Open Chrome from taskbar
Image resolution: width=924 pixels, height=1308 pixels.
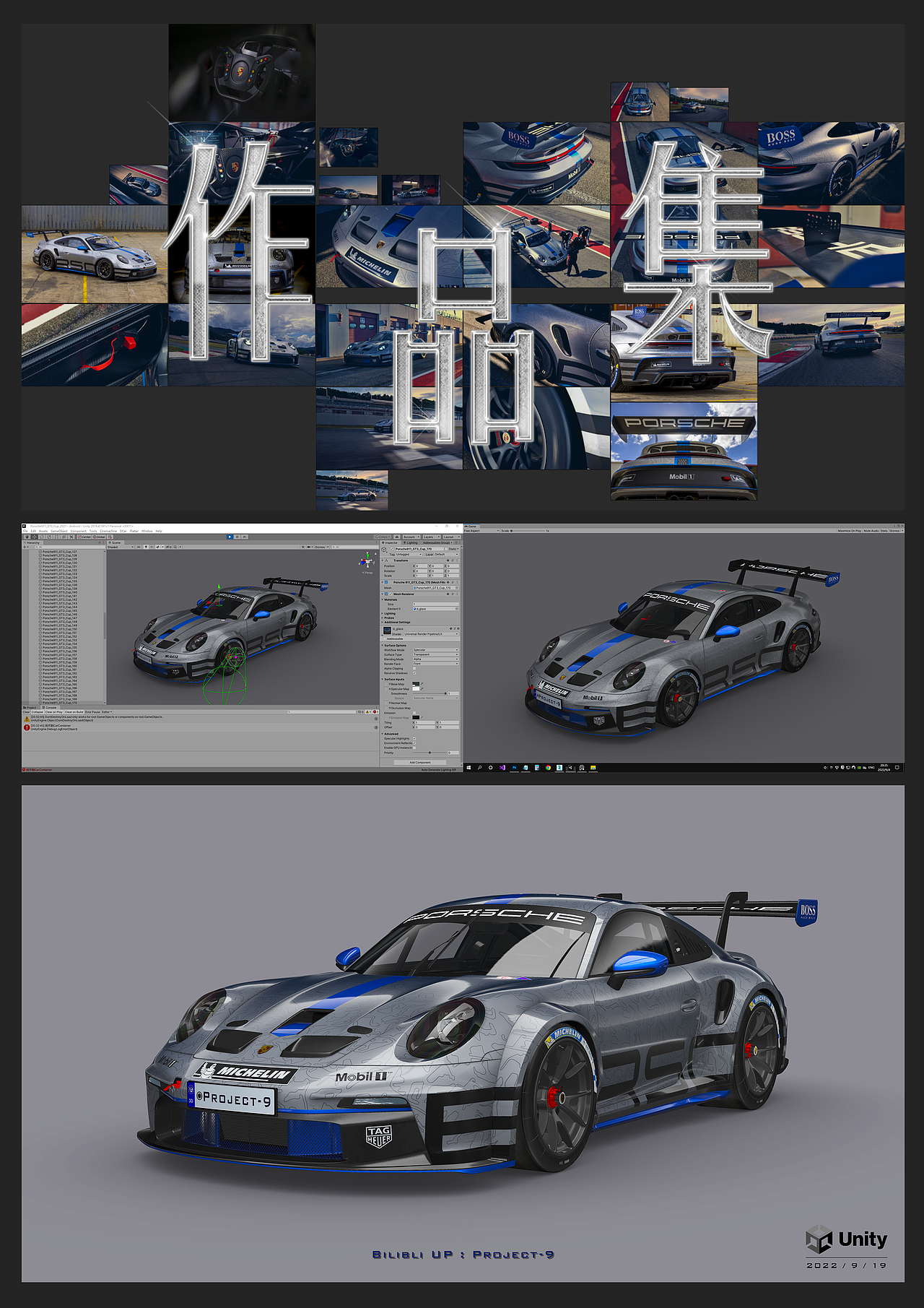548,768
